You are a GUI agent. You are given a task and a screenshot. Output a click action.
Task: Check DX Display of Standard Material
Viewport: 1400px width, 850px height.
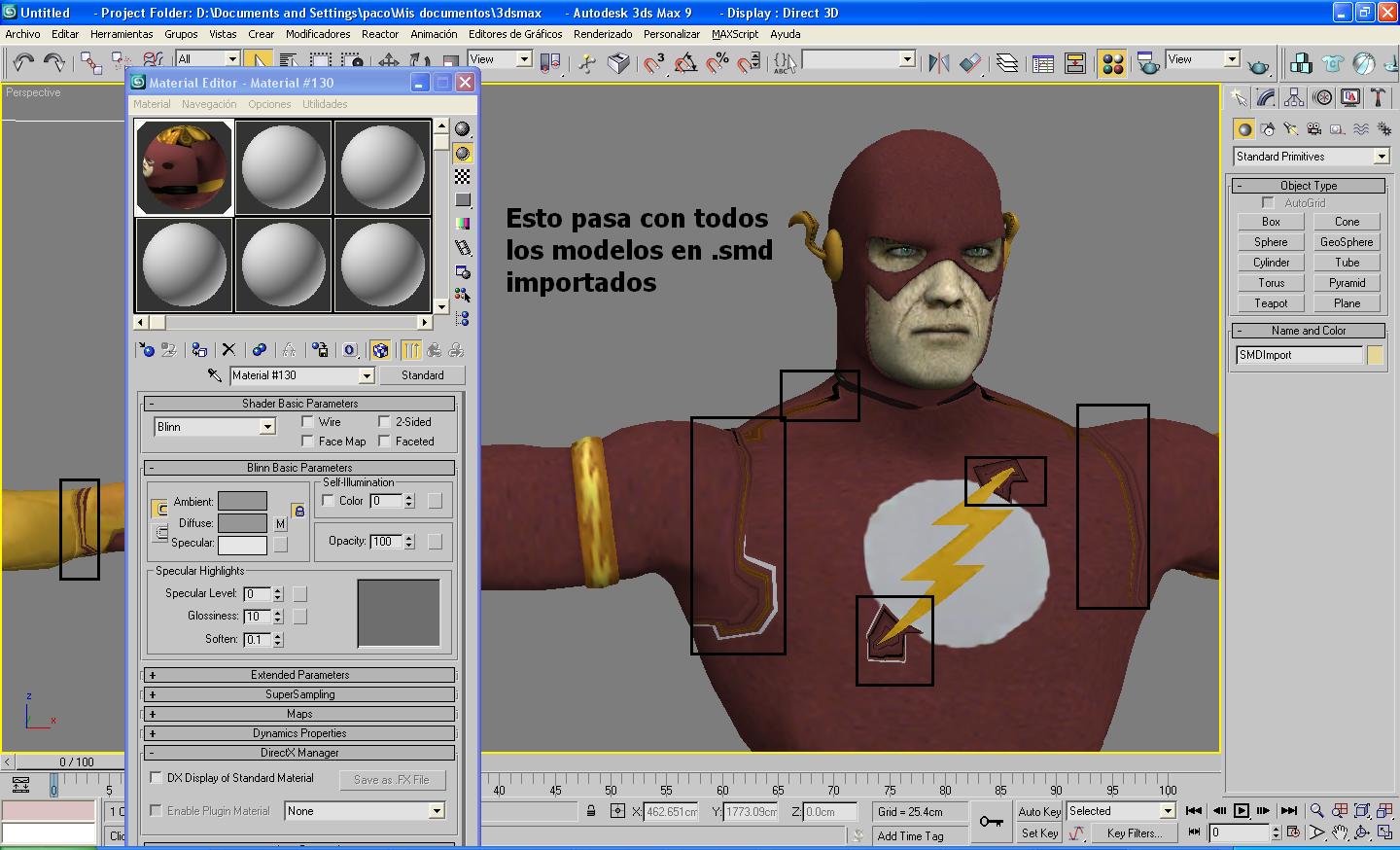156,778
